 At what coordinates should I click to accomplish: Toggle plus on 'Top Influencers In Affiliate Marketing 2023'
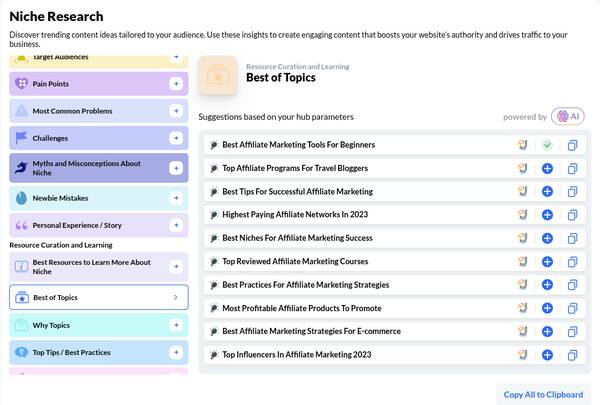[547, 355]
